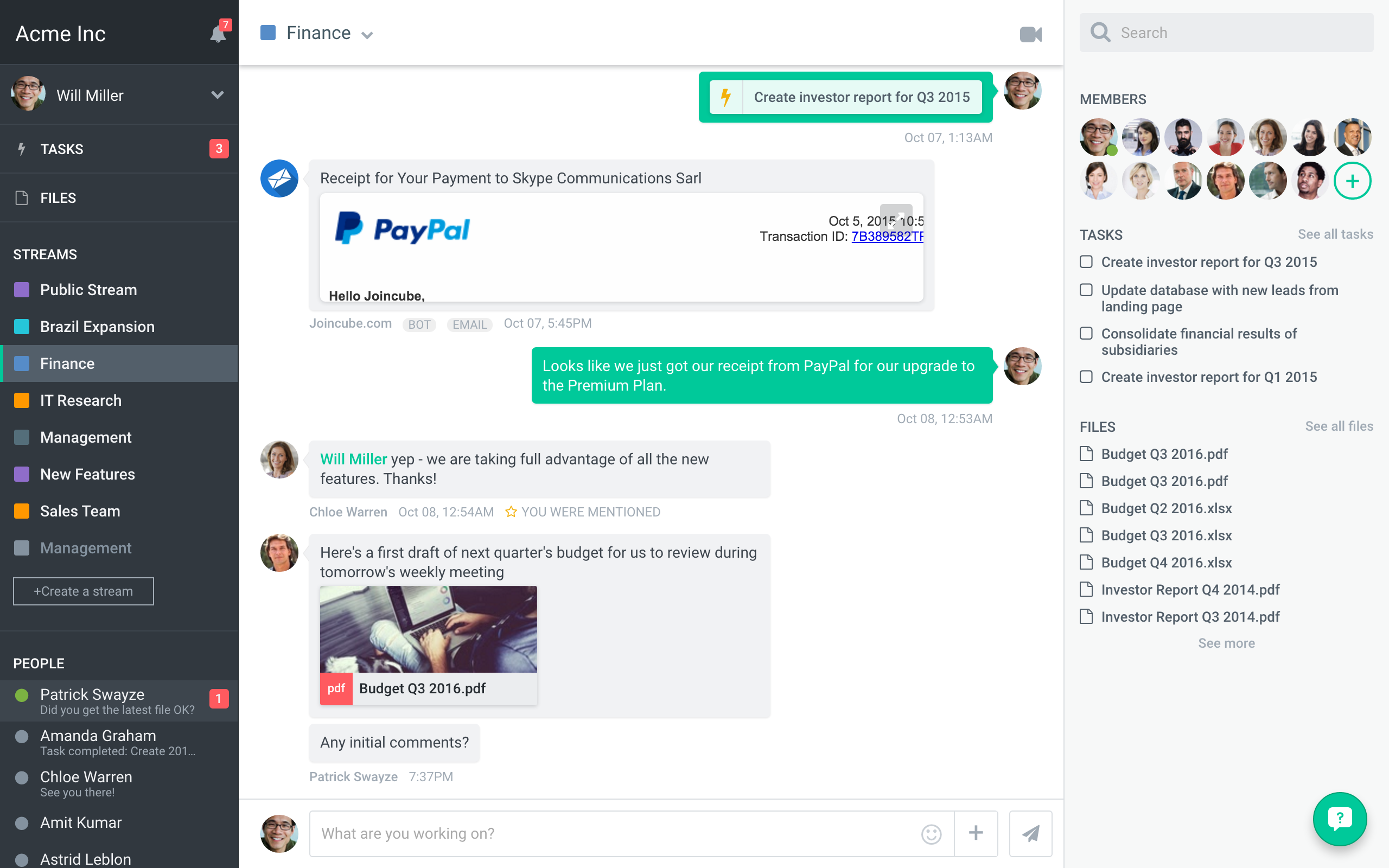
Task: Select the Finance stream
Action: pos(67,363)
